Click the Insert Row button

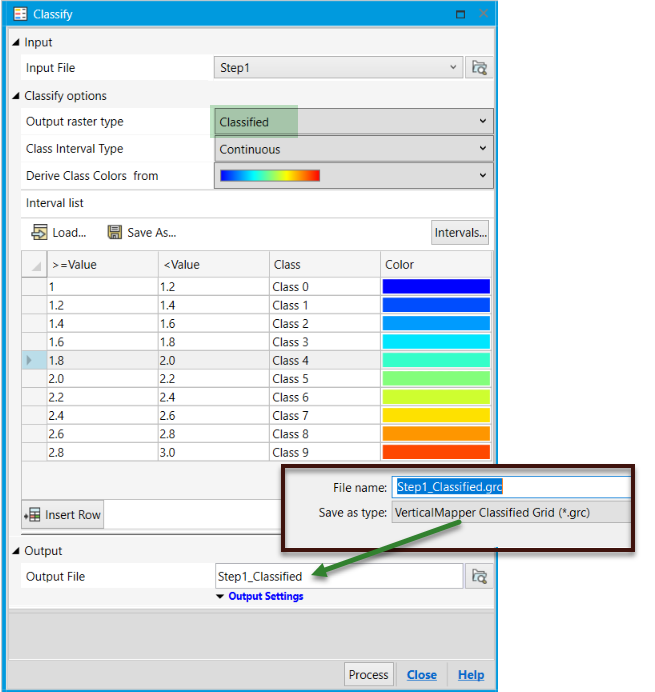62,515
